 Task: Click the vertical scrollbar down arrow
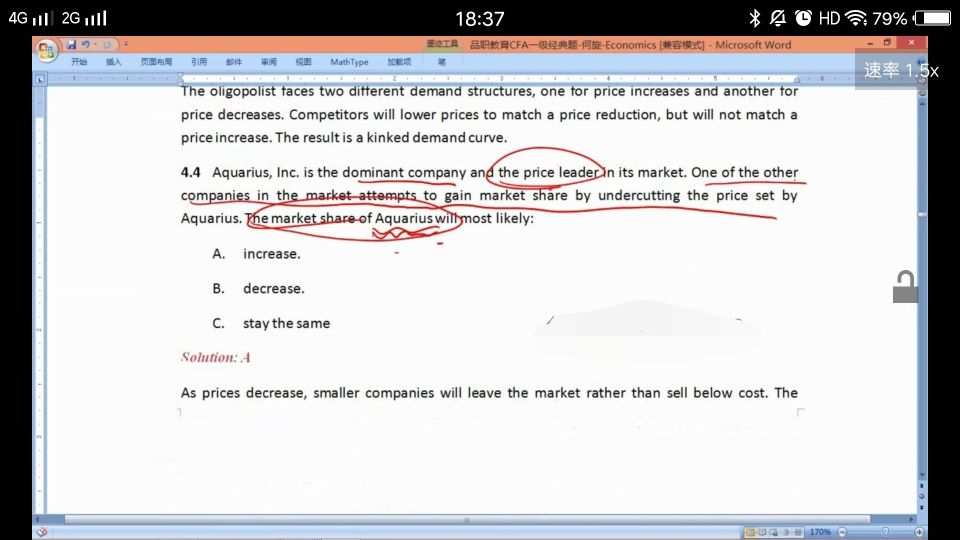click(922, 475)
